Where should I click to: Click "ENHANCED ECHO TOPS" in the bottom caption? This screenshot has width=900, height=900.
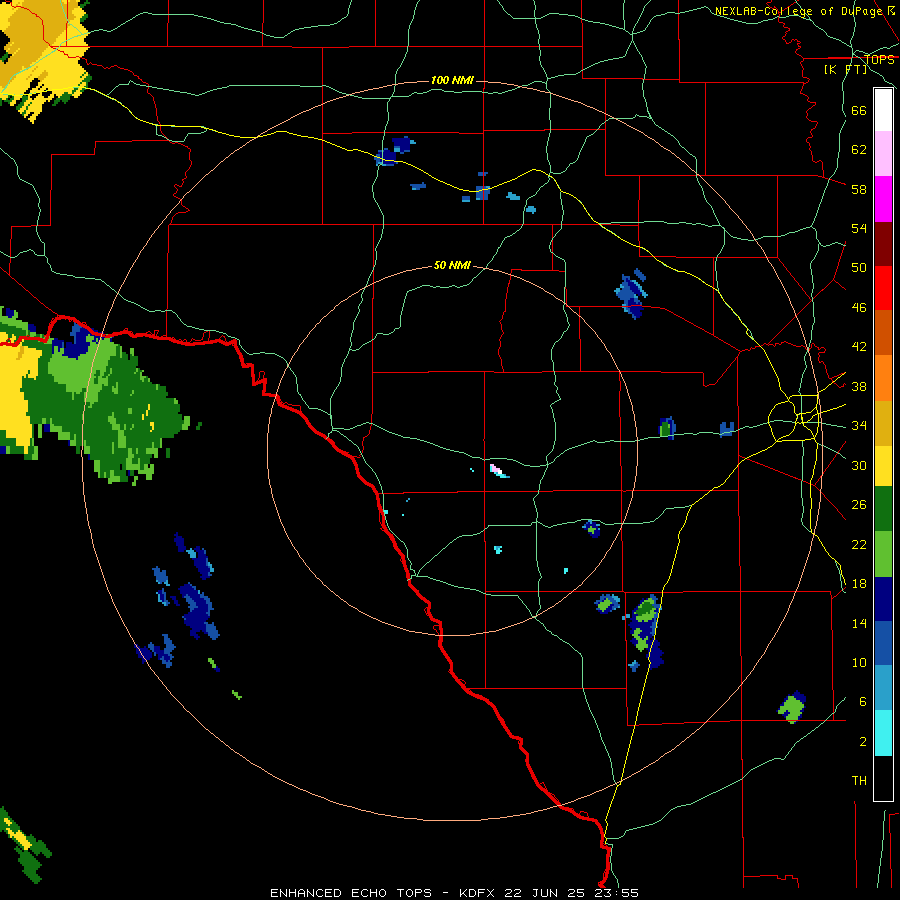[351, 893]
